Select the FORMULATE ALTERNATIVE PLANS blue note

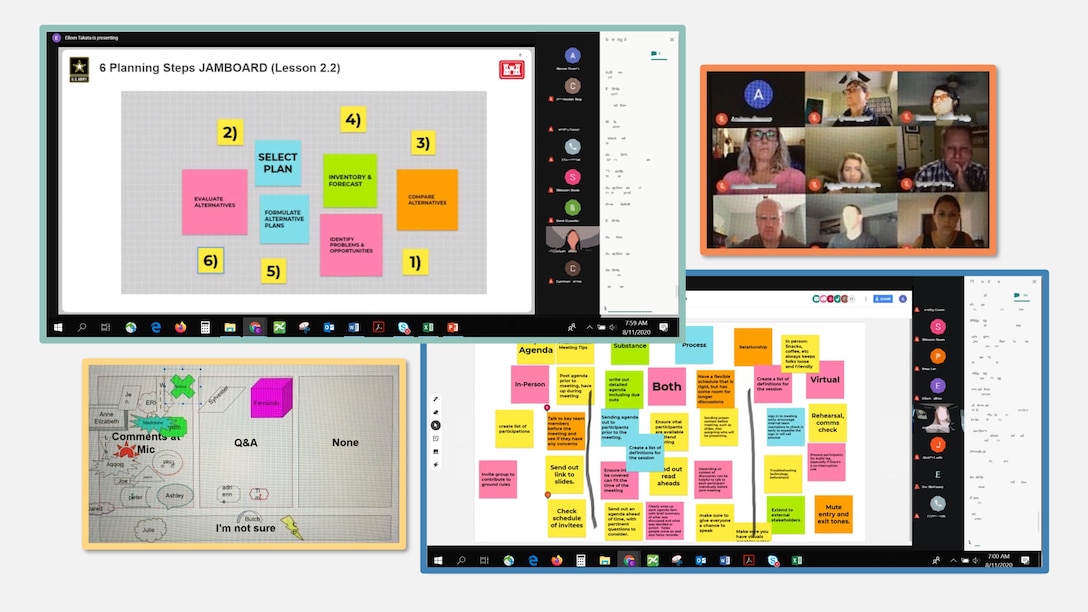(x=284, y=219)
